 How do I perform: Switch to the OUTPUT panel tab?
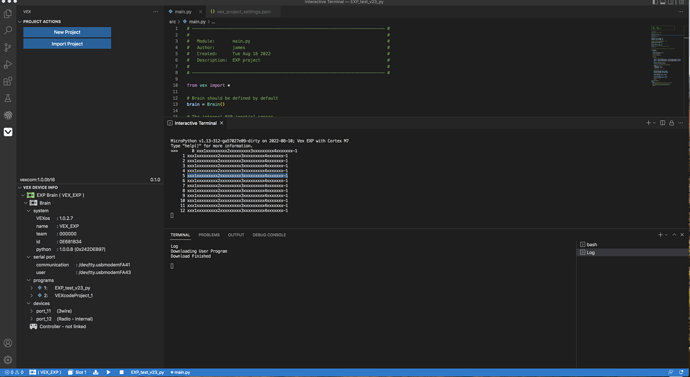click(x=236, y=235)
